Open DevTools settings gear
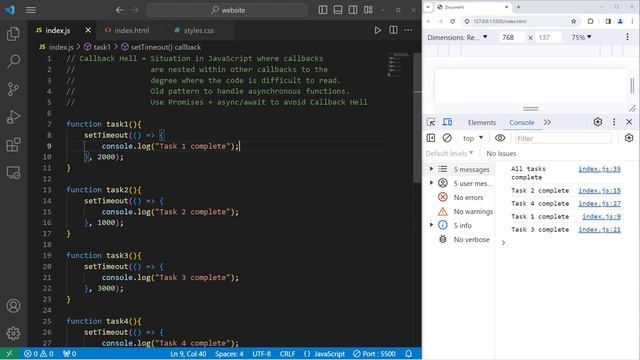 click(598, 122)
